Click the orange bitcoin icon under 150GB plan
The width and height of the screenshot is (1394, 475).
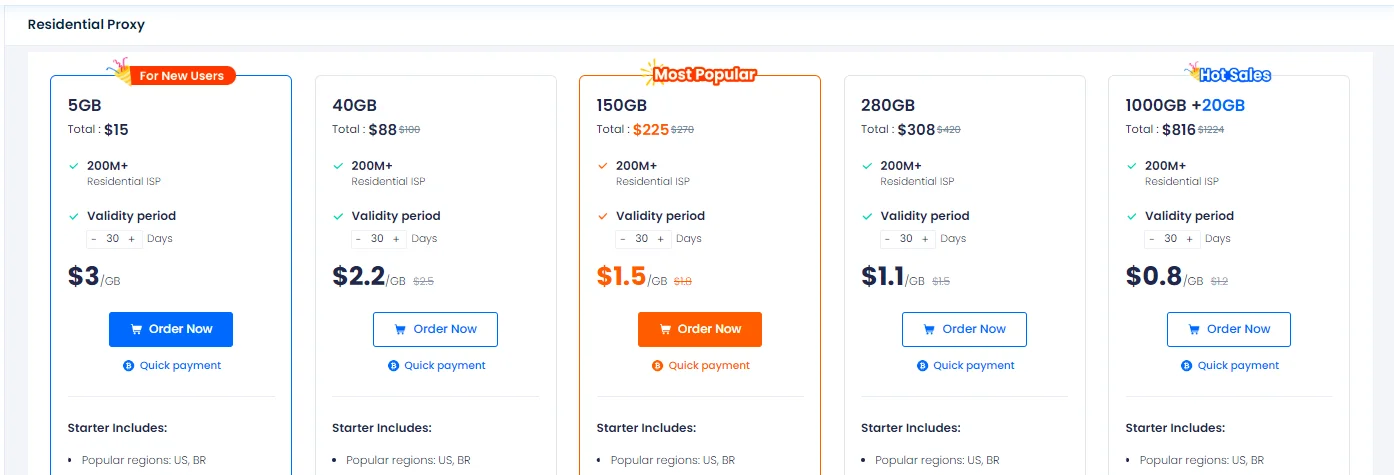(657, 366)
